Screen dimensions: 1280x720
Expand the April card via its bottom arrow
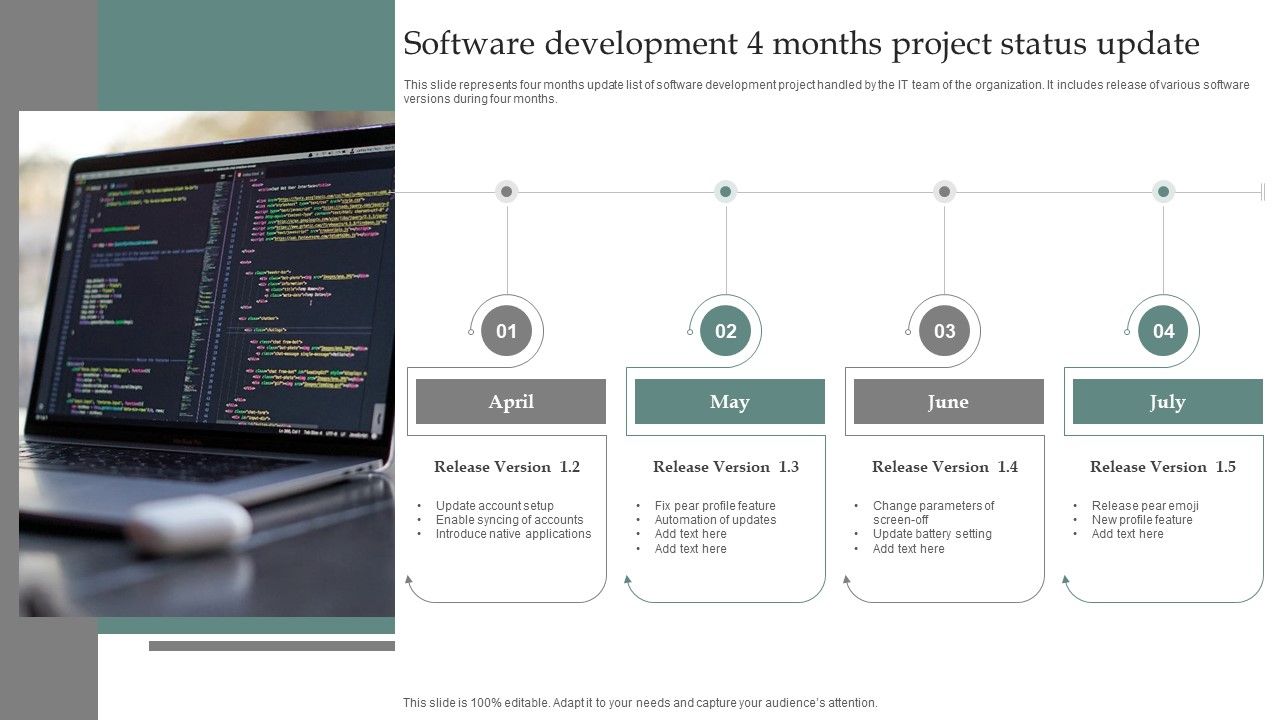coord(408,580)
